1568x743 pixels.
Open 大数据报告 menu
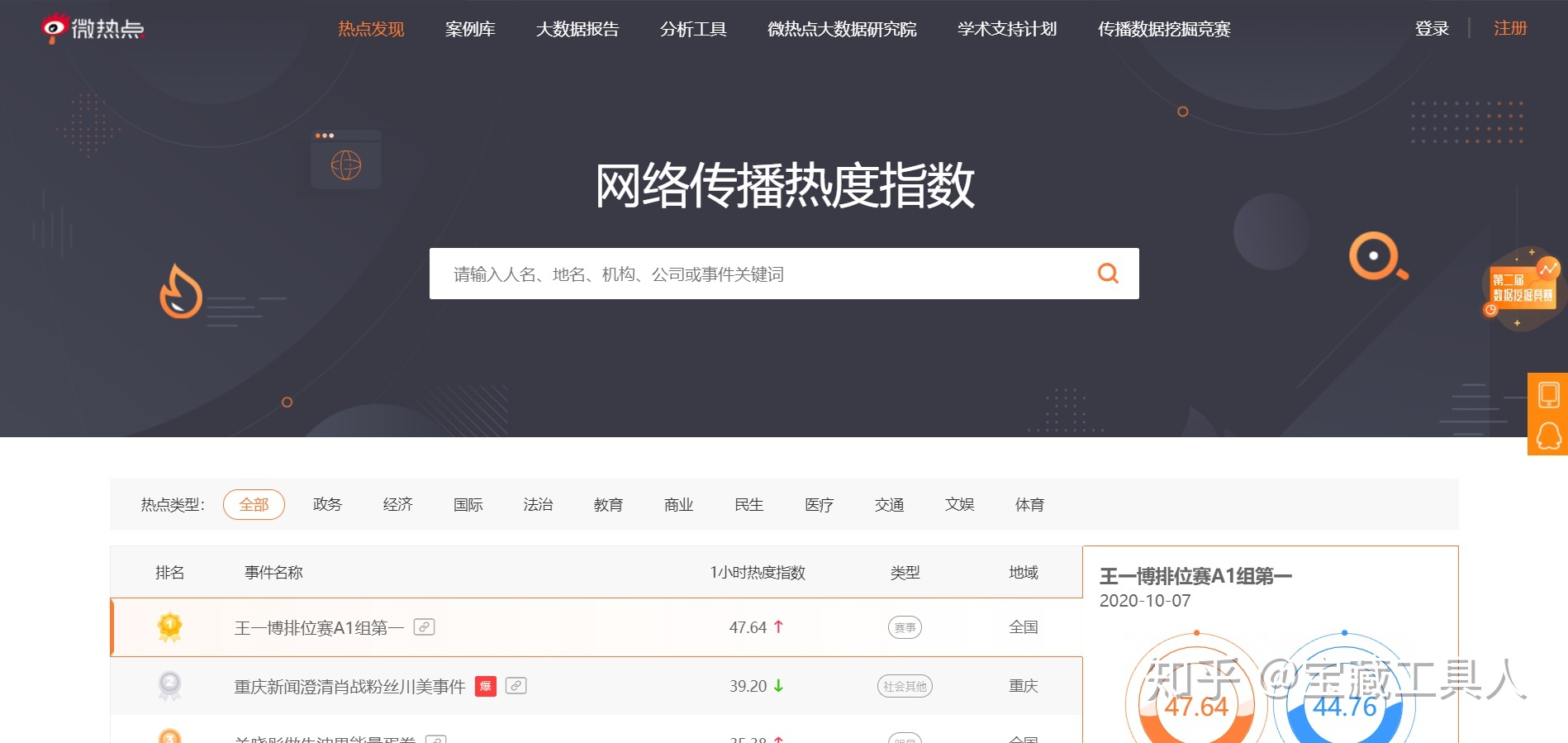click(x=577, y=29)
